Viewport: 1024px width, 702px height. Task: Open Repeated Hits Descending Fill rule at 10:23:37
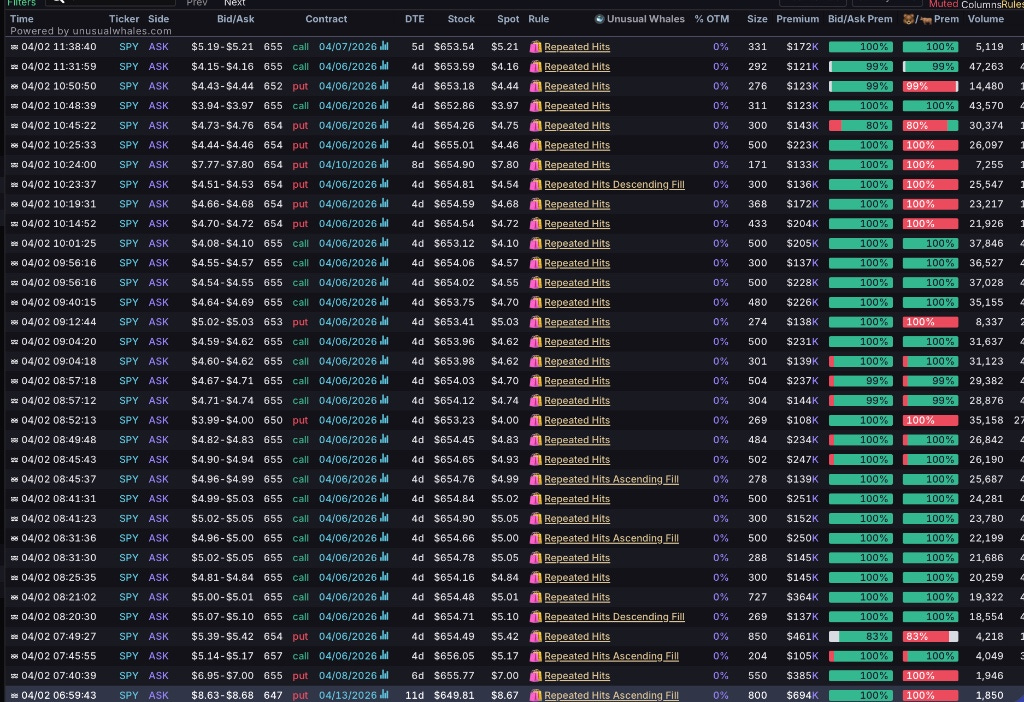tap(615, 184)
